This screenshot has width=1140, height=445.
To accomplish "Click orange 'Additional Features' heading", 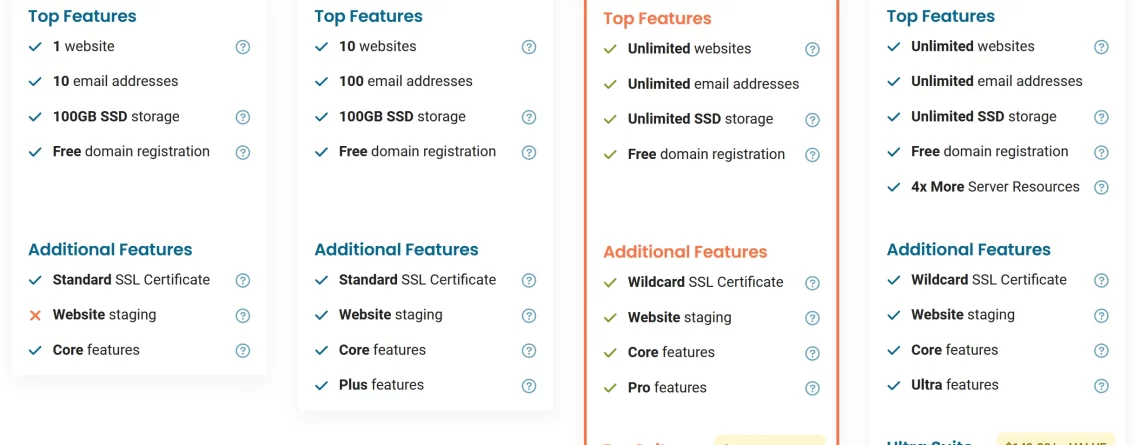I will point(685,252).
